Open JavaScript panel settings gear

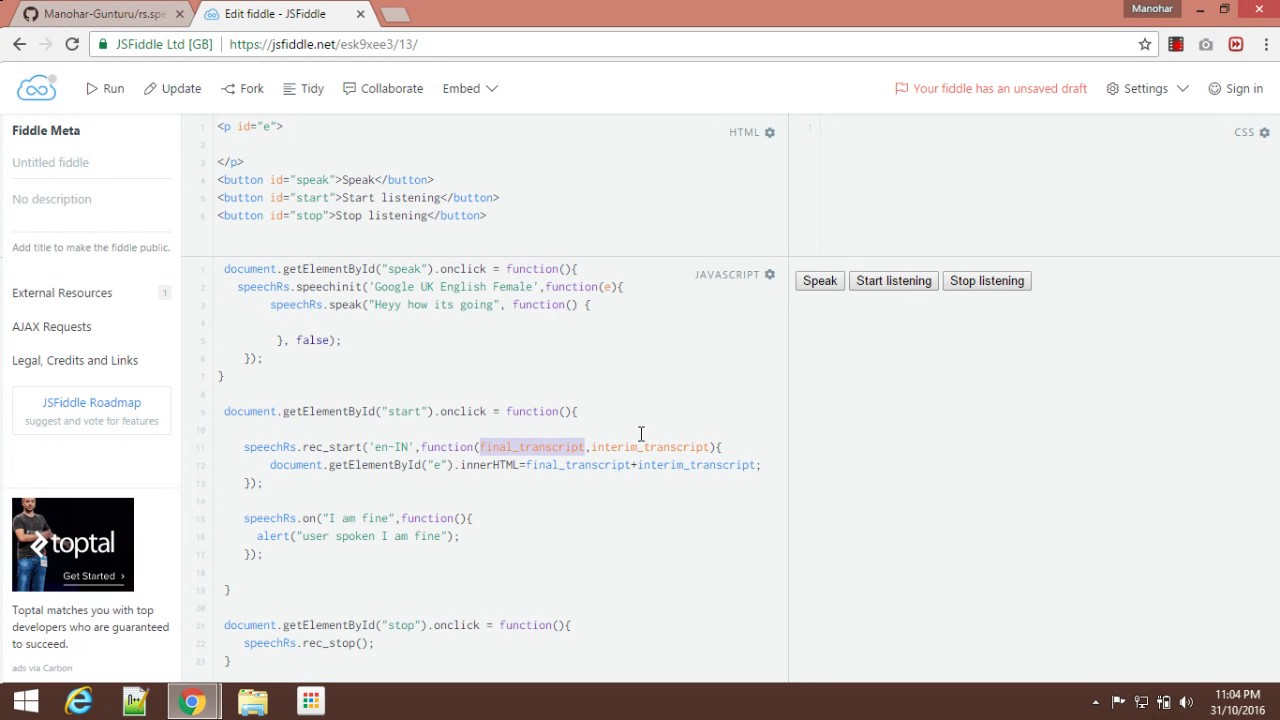770,274
